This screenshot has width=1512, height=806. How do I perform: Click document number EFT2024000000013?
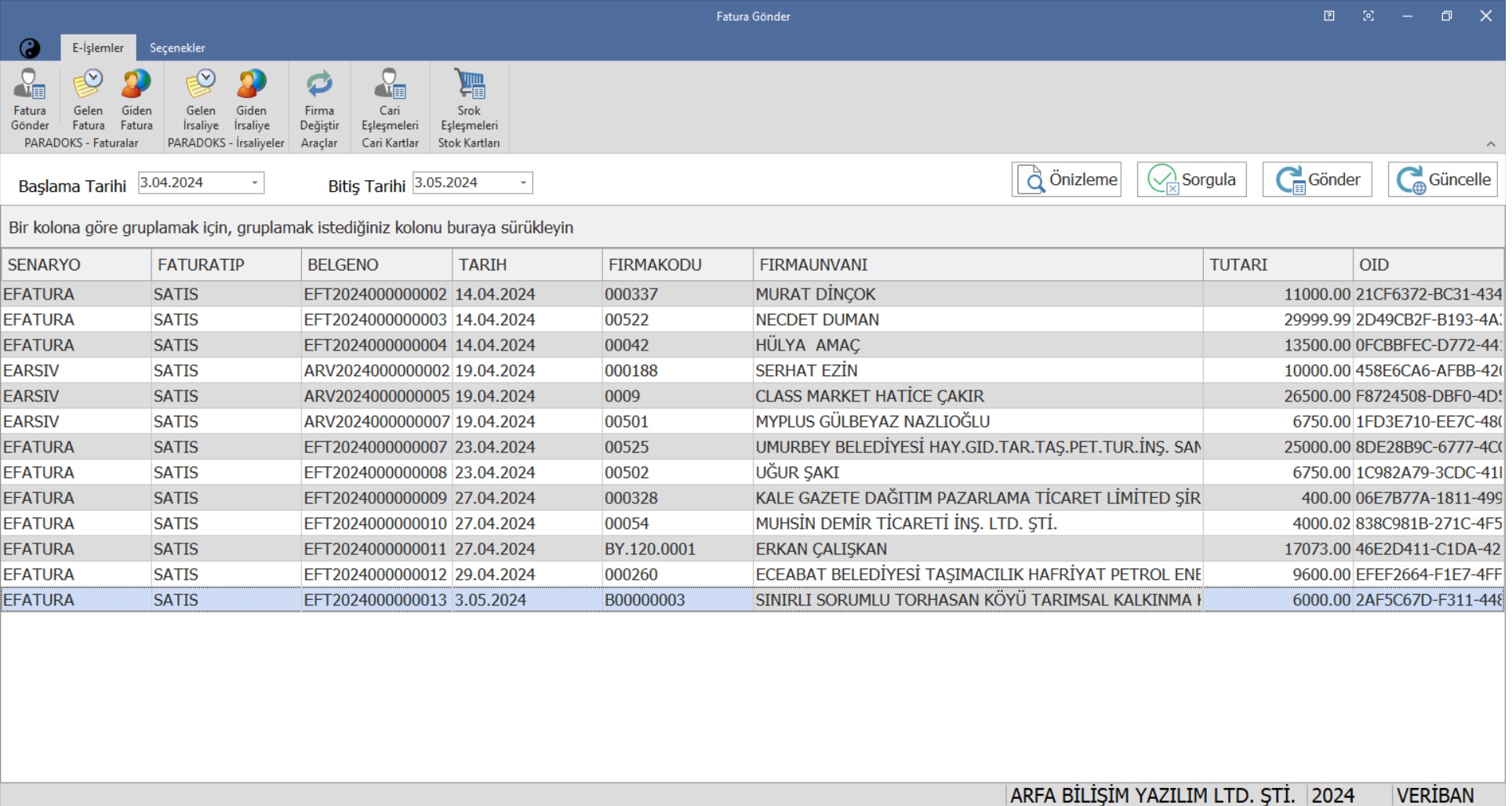(376, 601)
